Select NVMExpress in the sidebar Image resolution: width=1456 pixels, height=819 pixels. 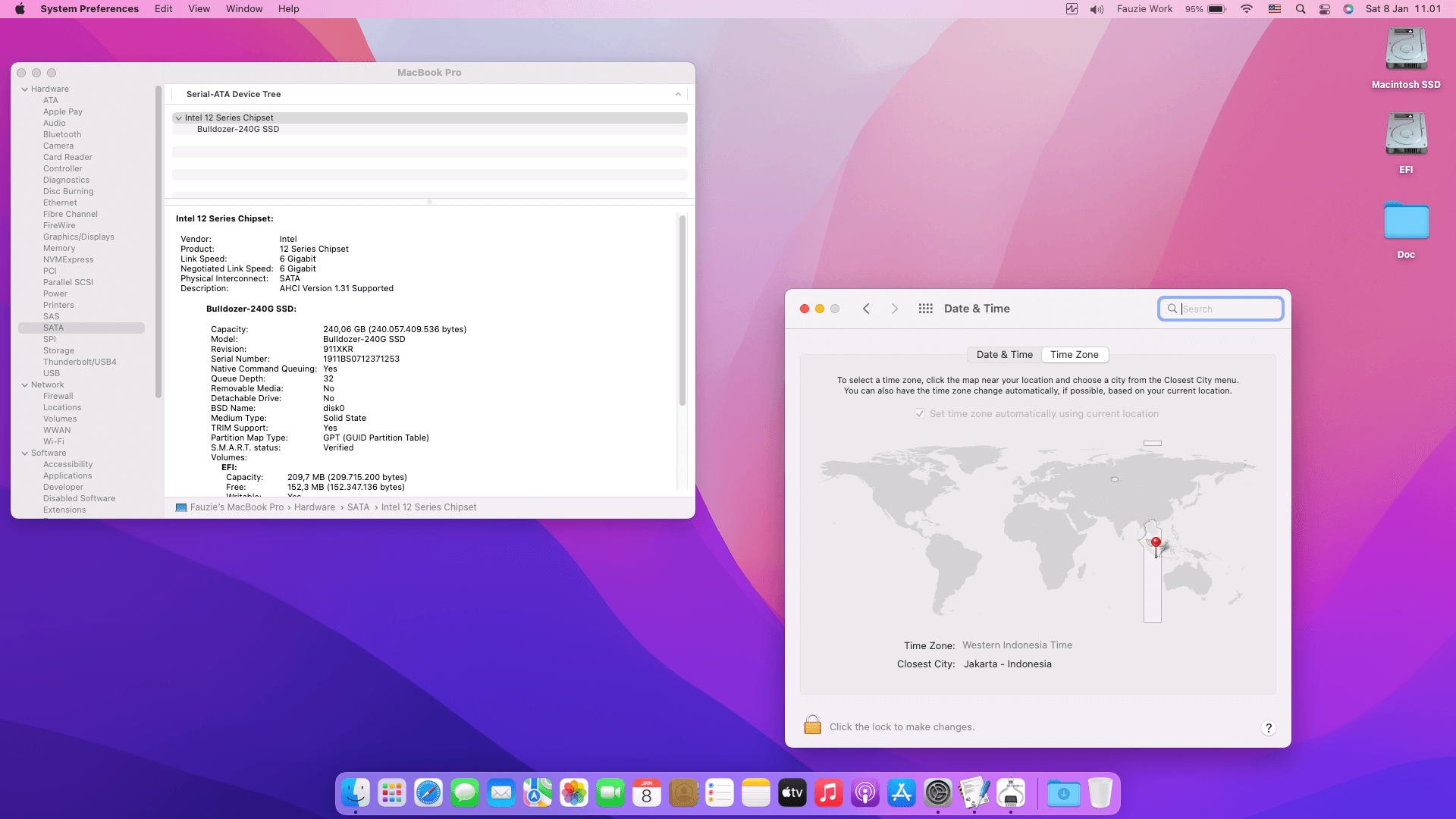[68, 260]
